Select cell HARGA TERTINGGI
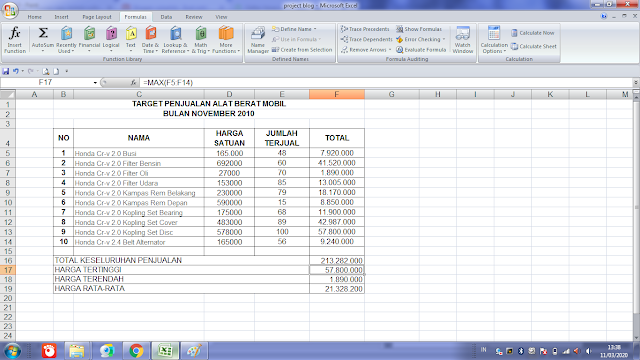 (x=181, y=270)
